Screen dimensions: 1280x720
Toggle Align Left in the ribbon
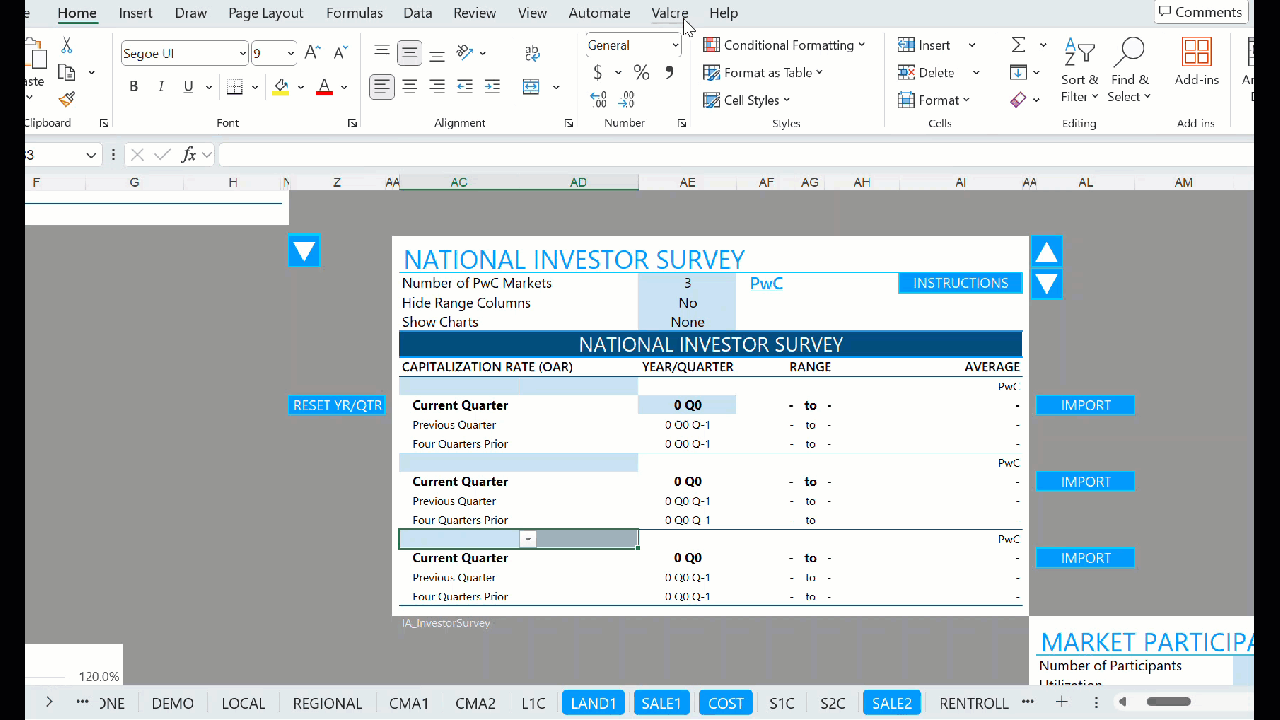382,87
